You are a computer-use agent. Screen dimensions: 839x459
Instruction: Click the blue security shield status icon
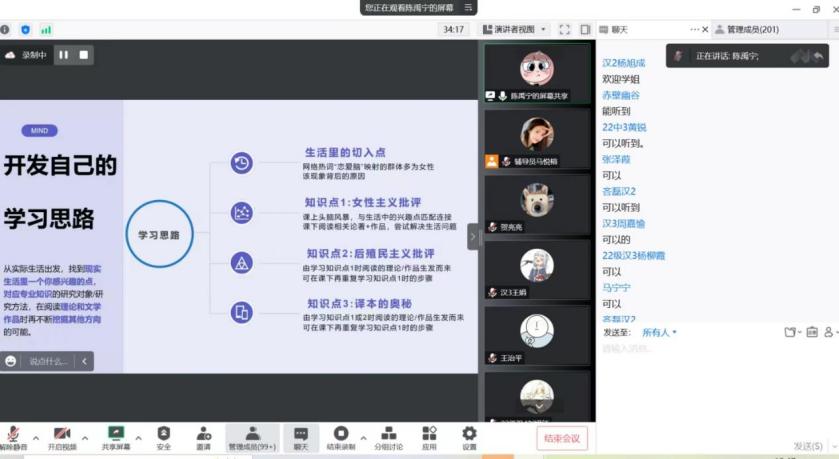[25, 30]
